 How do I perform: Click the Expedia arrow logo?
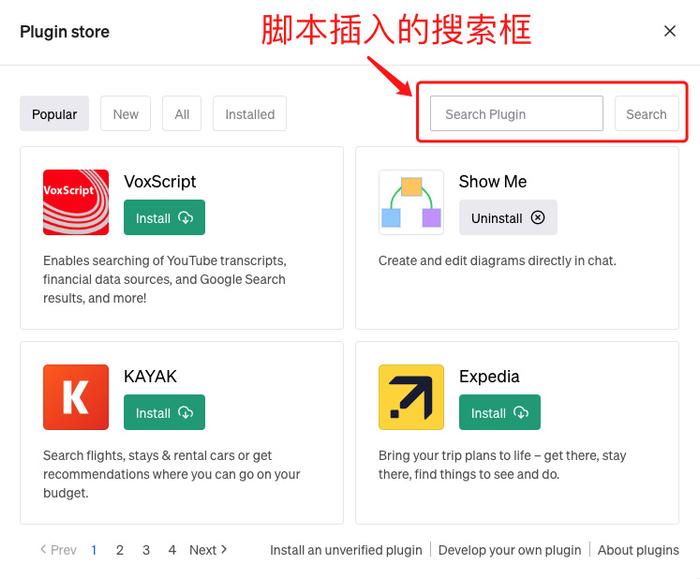coord(411,397)
